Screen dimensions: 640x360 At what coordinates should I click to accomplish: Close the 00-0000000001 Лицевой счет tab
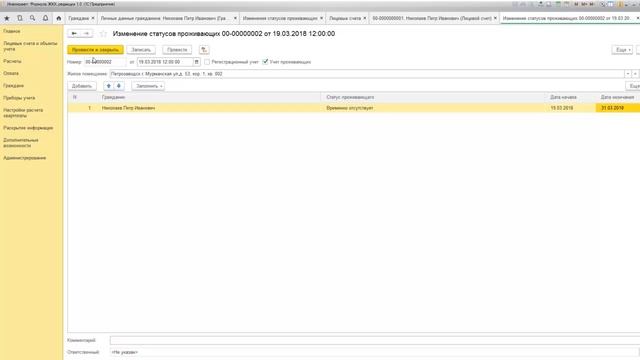[x=495, y=18]
